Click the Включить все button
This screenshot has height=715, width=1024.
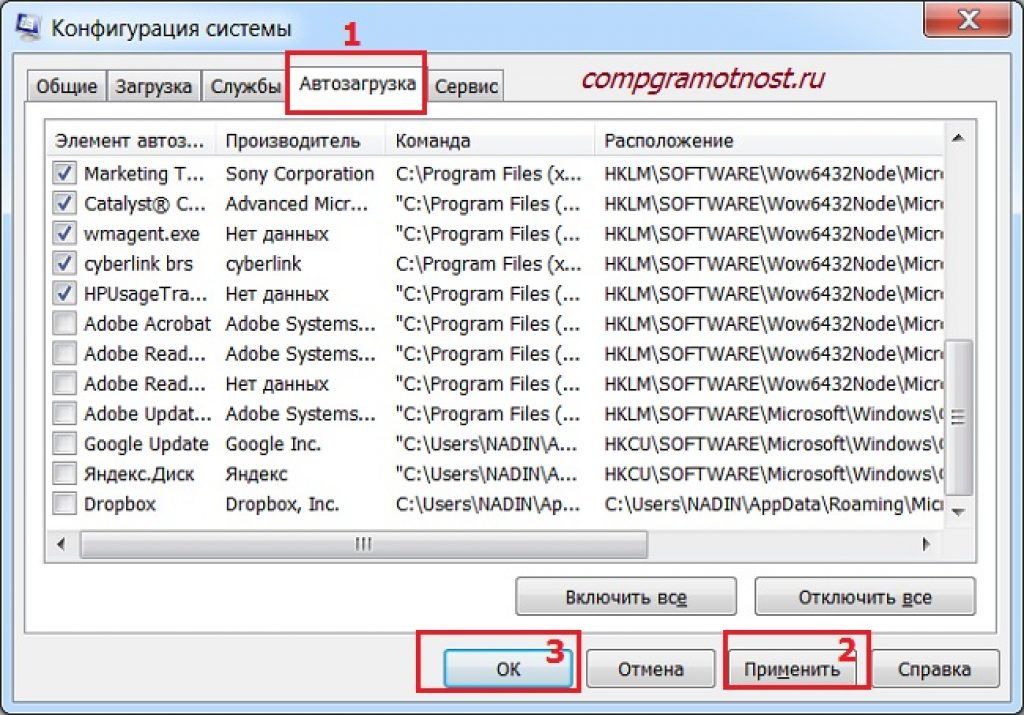click(626, 597)
